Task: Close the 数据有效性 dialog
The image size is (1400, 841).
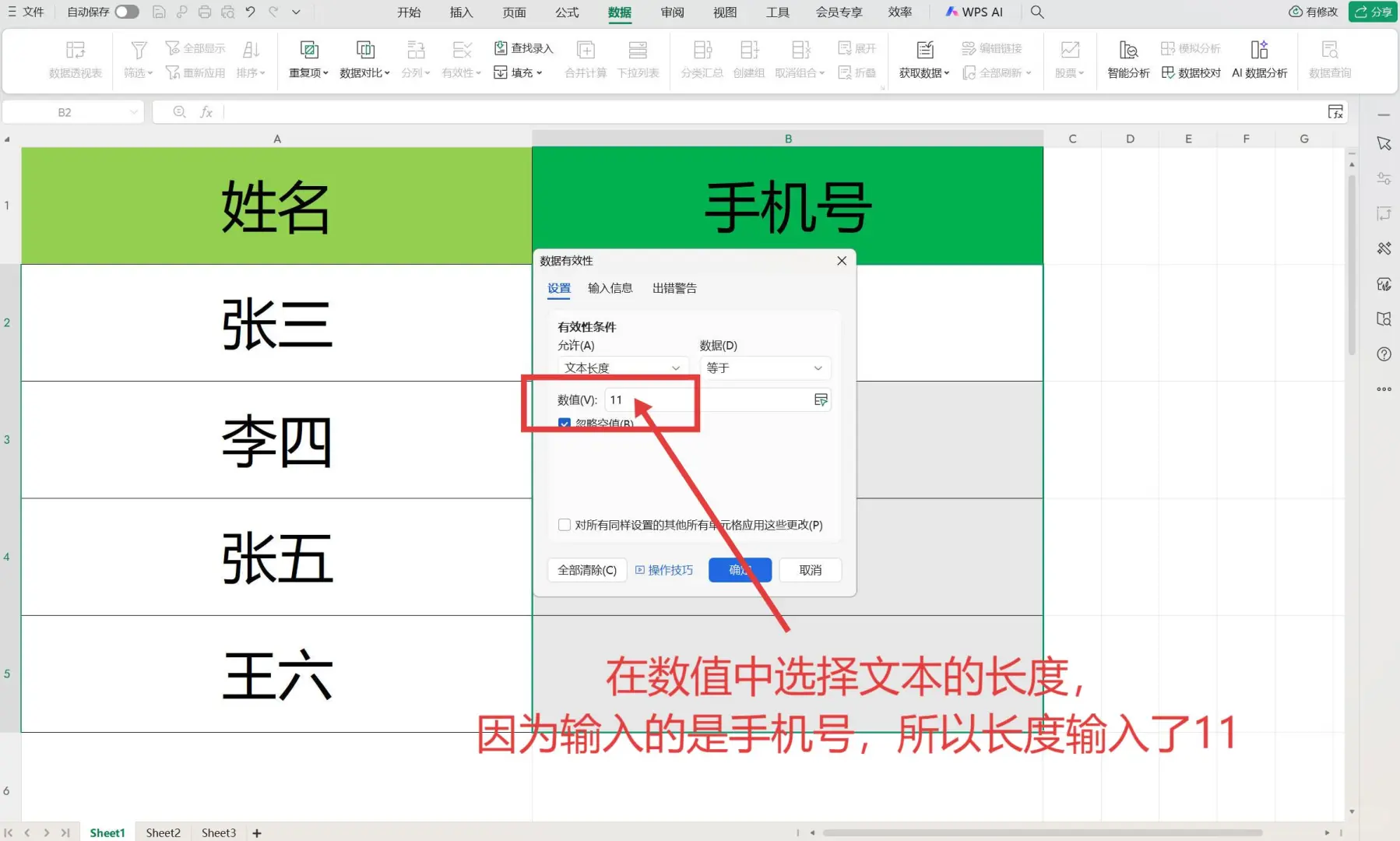Action: [842, 261]
